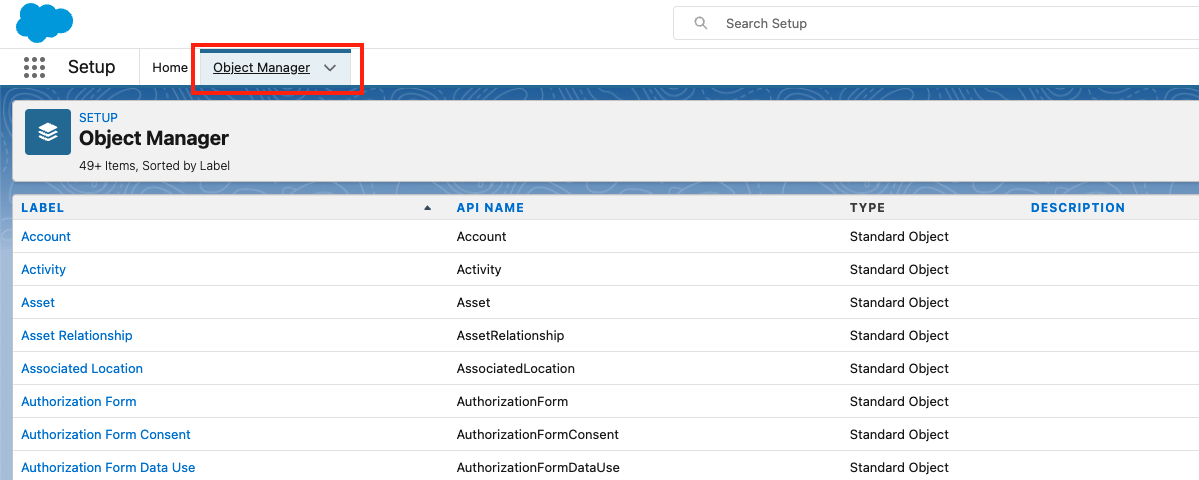Image resolution: width=1199 pixels, height=480 pixels.
Task: Open the App Launcher grid icon
Action: pyautogui.click(x=35, y=67)
